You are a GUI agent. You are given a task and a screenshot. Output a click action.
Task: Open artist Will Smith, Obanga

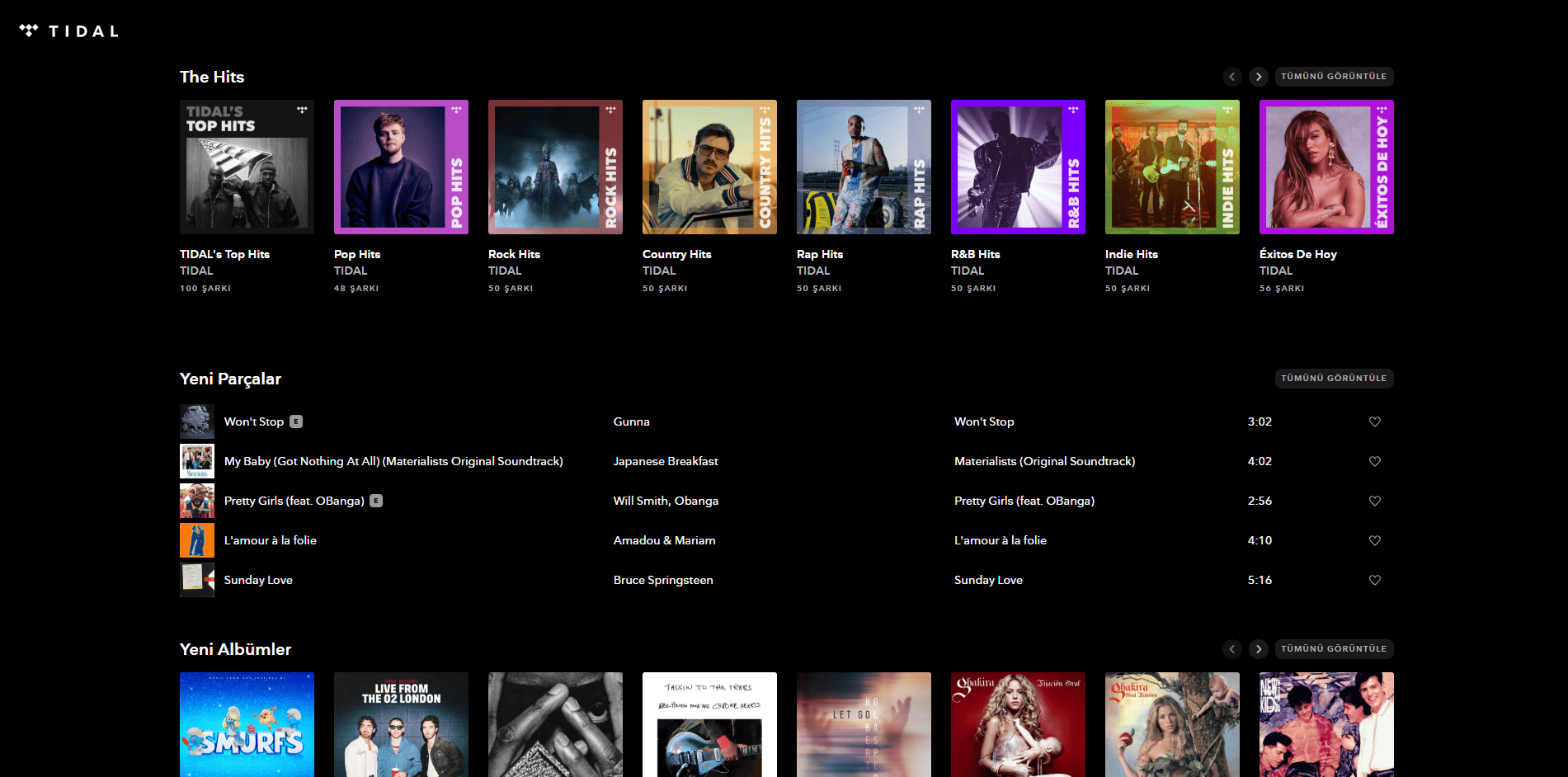point(666,501)
